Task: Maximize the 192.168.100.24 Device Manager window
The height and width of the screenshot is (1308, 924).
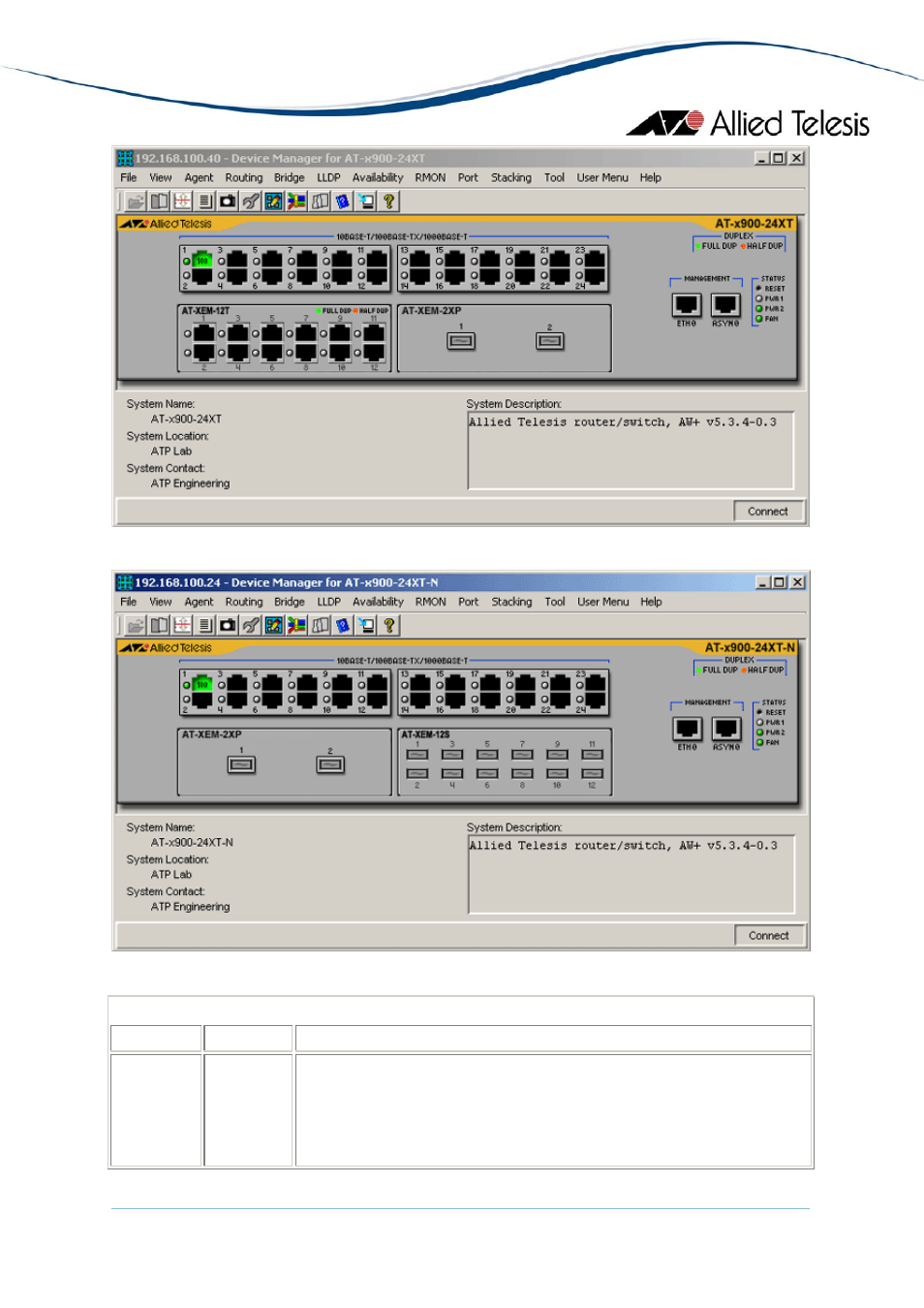Action: [x=780, y=582]
